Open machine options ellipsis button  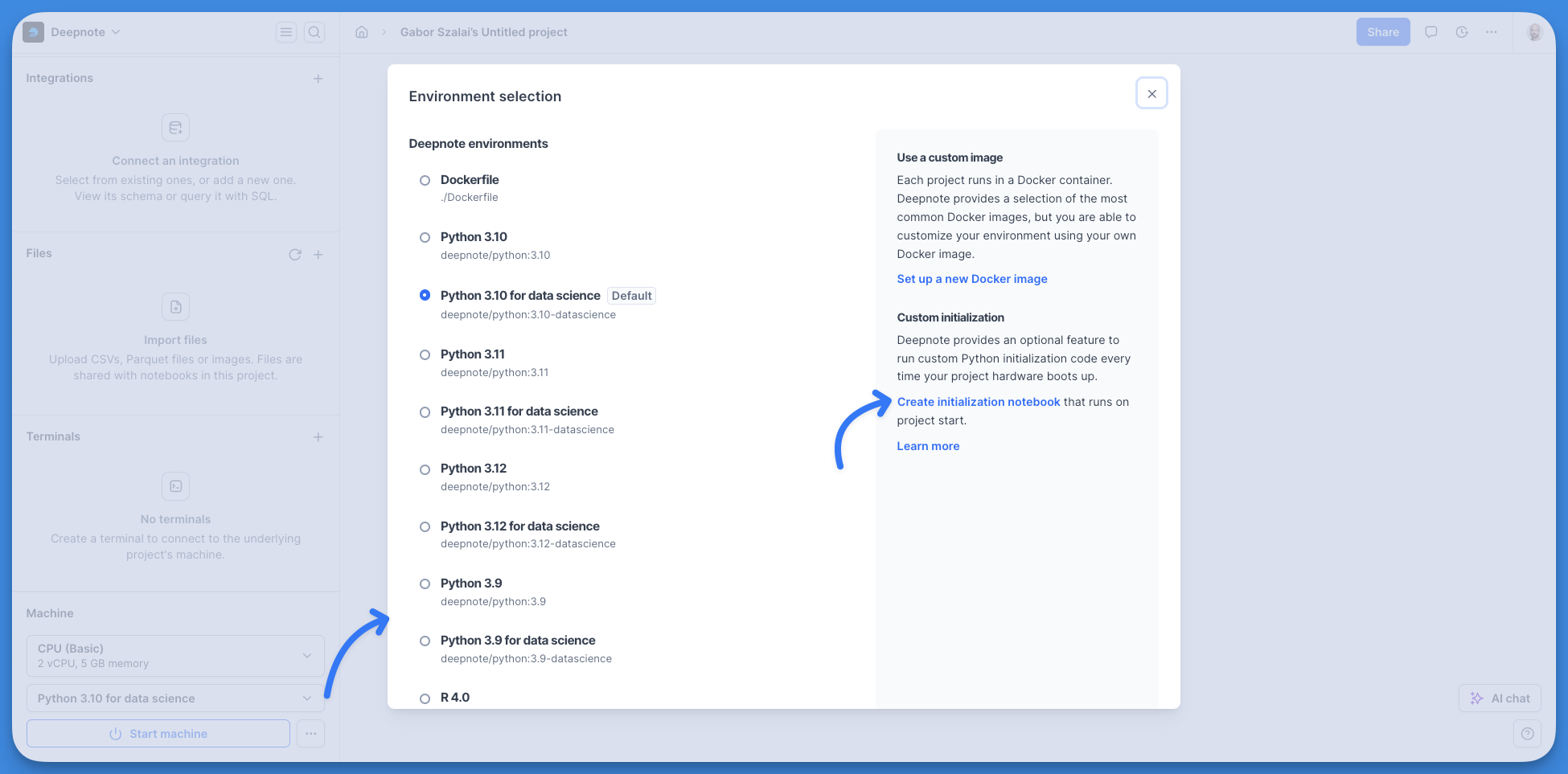click(310, 734)
